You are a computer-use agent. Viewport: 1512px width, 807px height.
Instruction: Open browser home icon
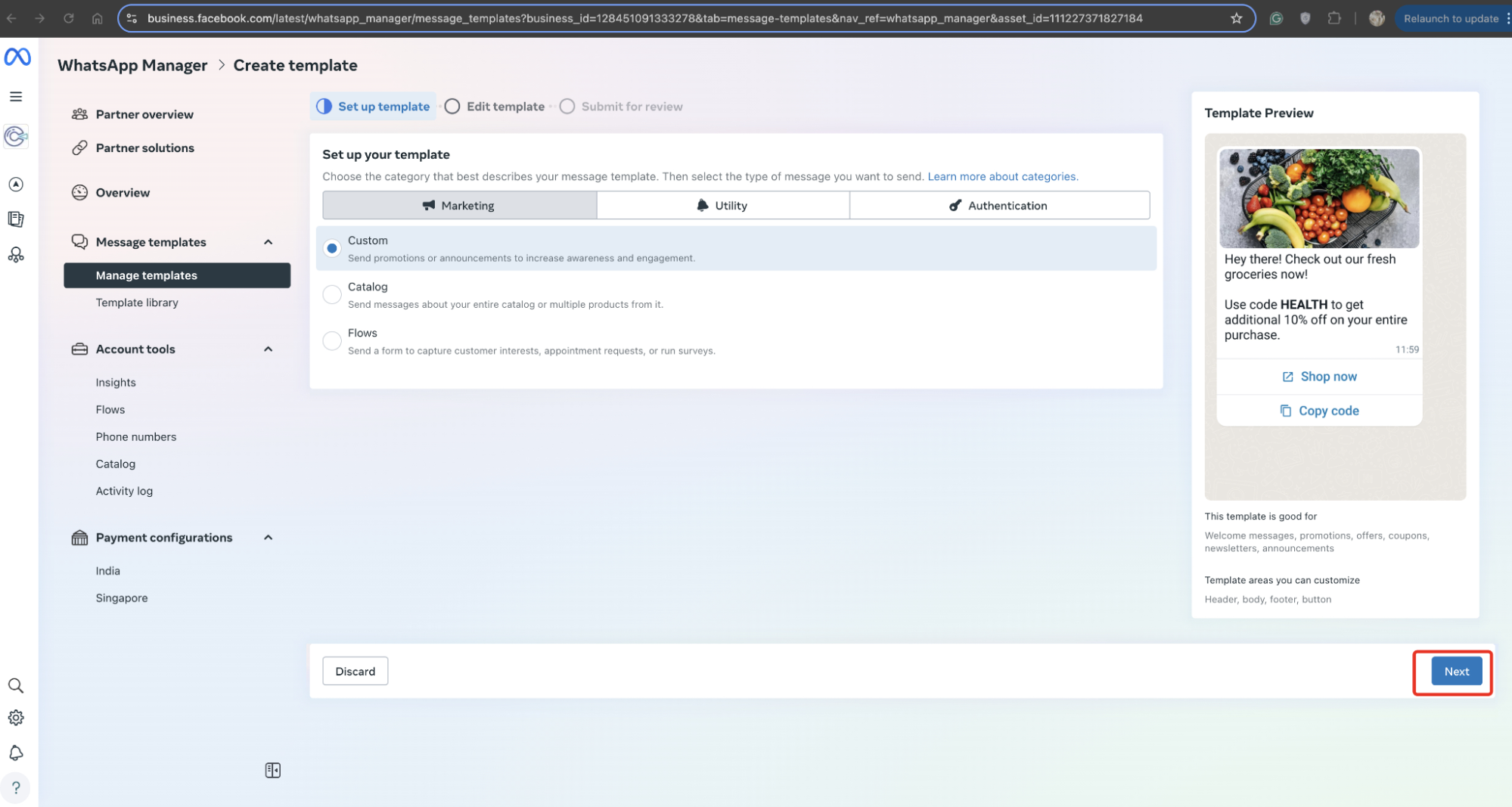tap(98, 18)
